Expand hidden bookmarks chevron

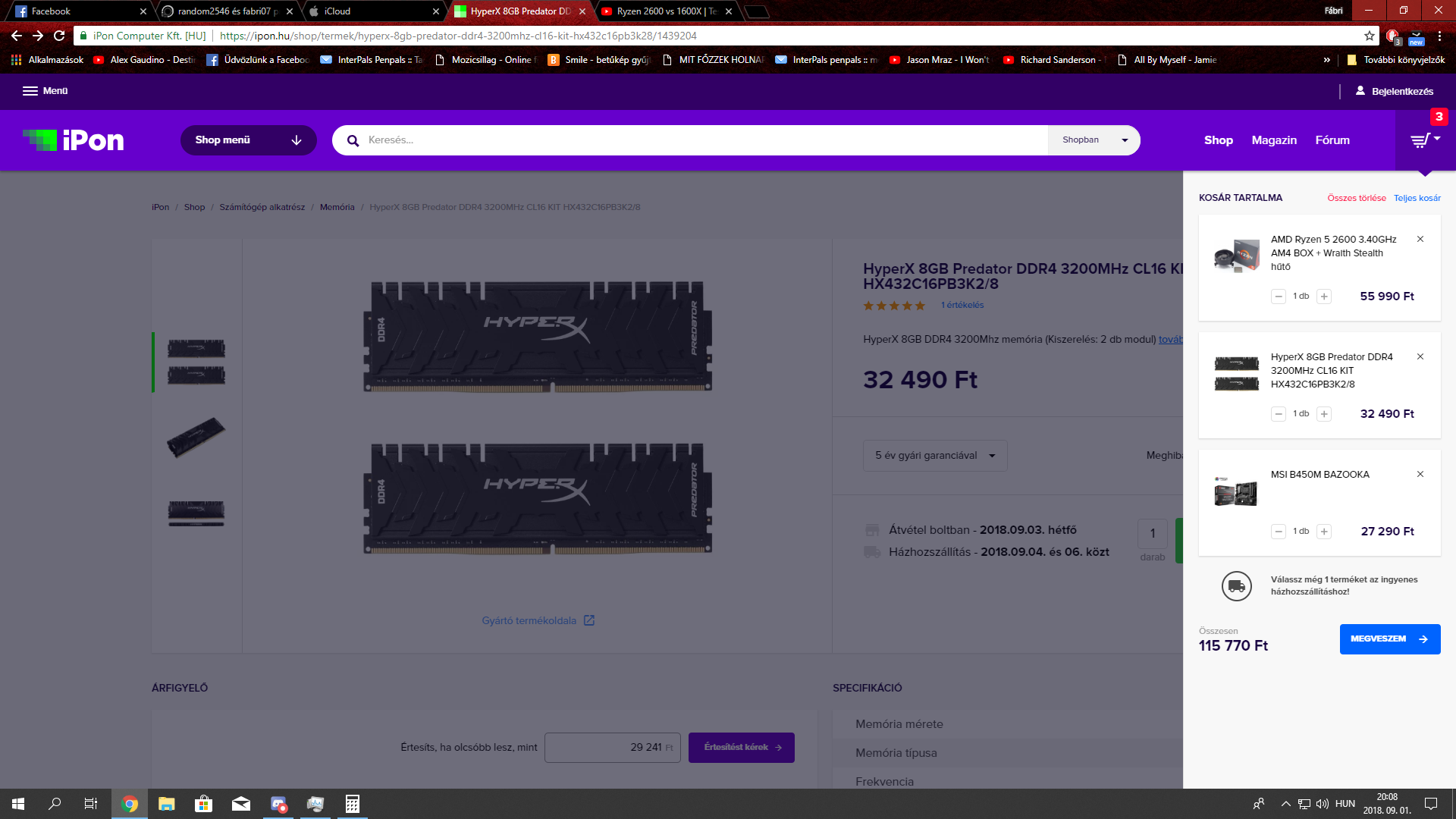click(1326, 60)
